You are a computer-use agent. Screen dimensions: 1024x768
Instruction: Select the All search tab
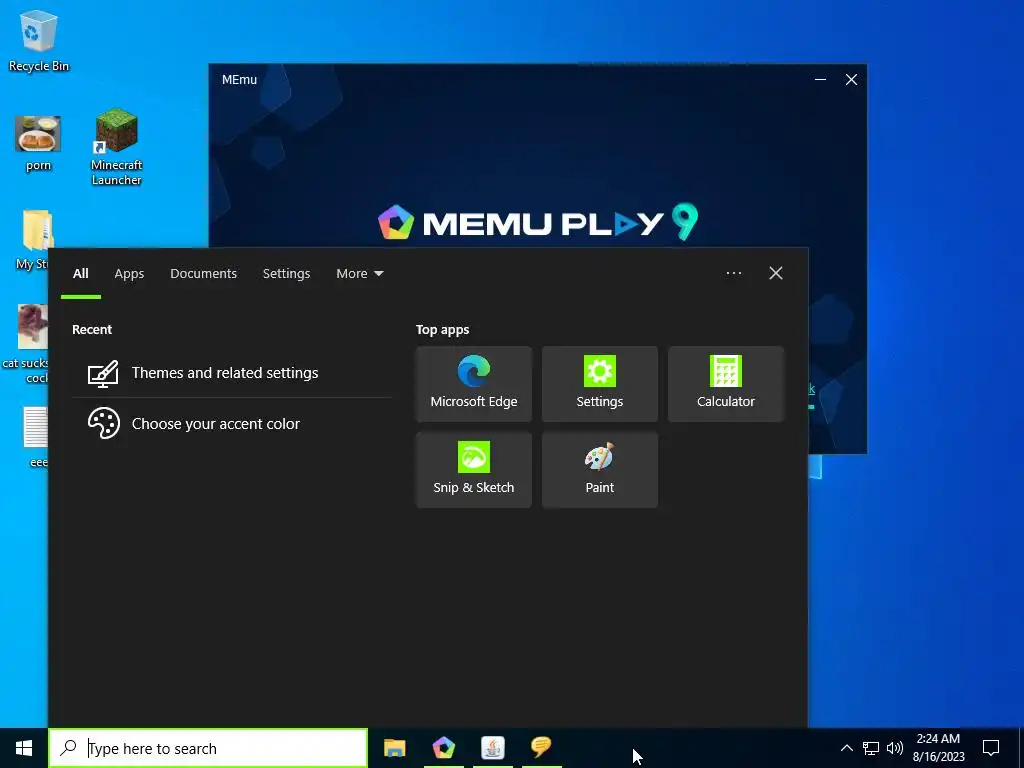click(80, 274)
